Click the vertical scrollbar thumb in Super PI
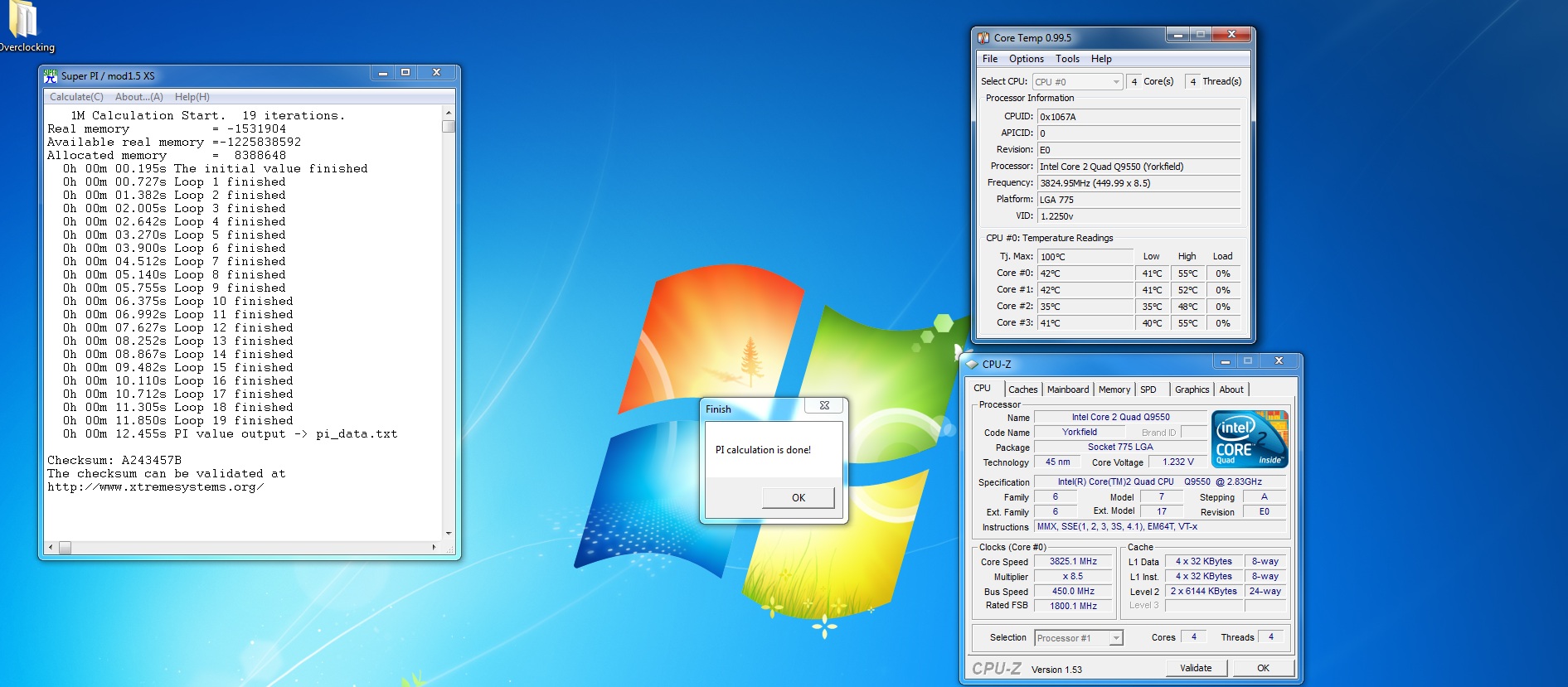This screenshot has width=1568, height=687. pos(449,127)
